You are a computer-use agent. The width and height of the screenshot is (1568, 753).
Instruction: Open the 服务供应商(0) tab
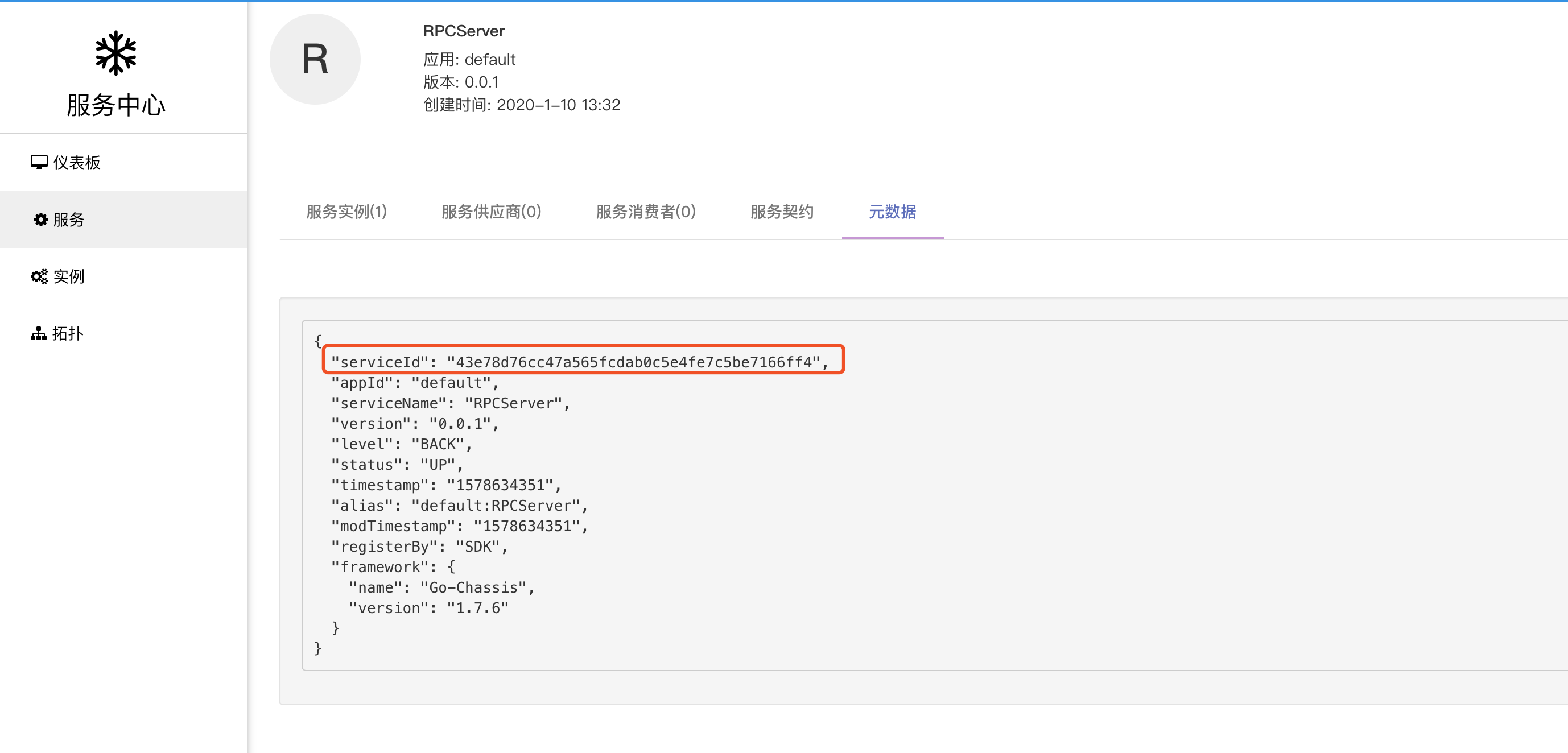[490, 212]
